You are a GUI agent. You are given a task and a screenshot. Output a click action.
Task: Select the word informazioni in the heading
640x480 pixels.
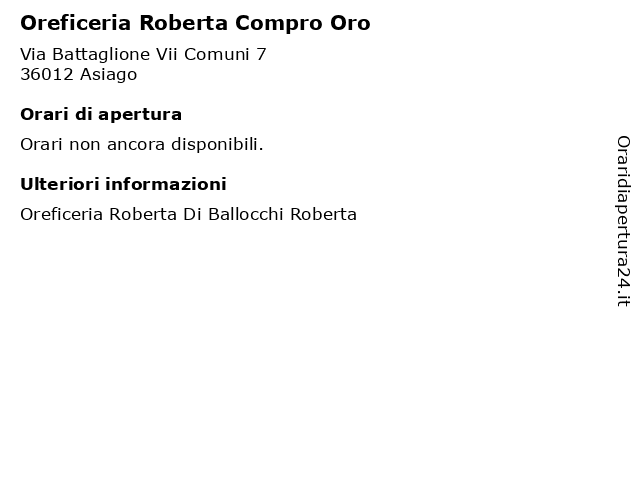pos(166,184)
